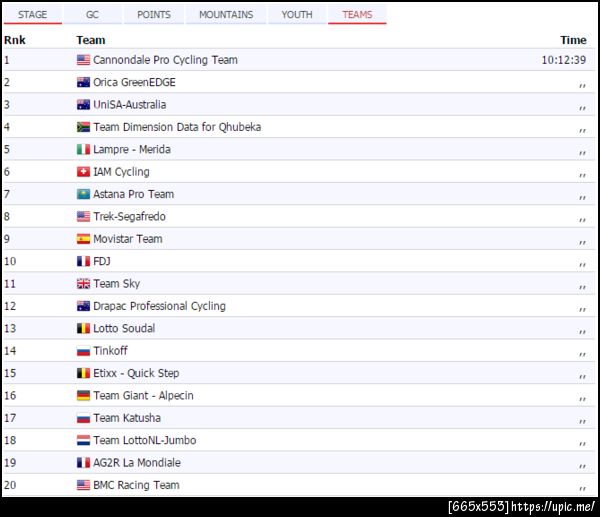Screen dimensions: 600x517
Task: Open the Lotto Soudal team link
Action: tap(124, 328)
